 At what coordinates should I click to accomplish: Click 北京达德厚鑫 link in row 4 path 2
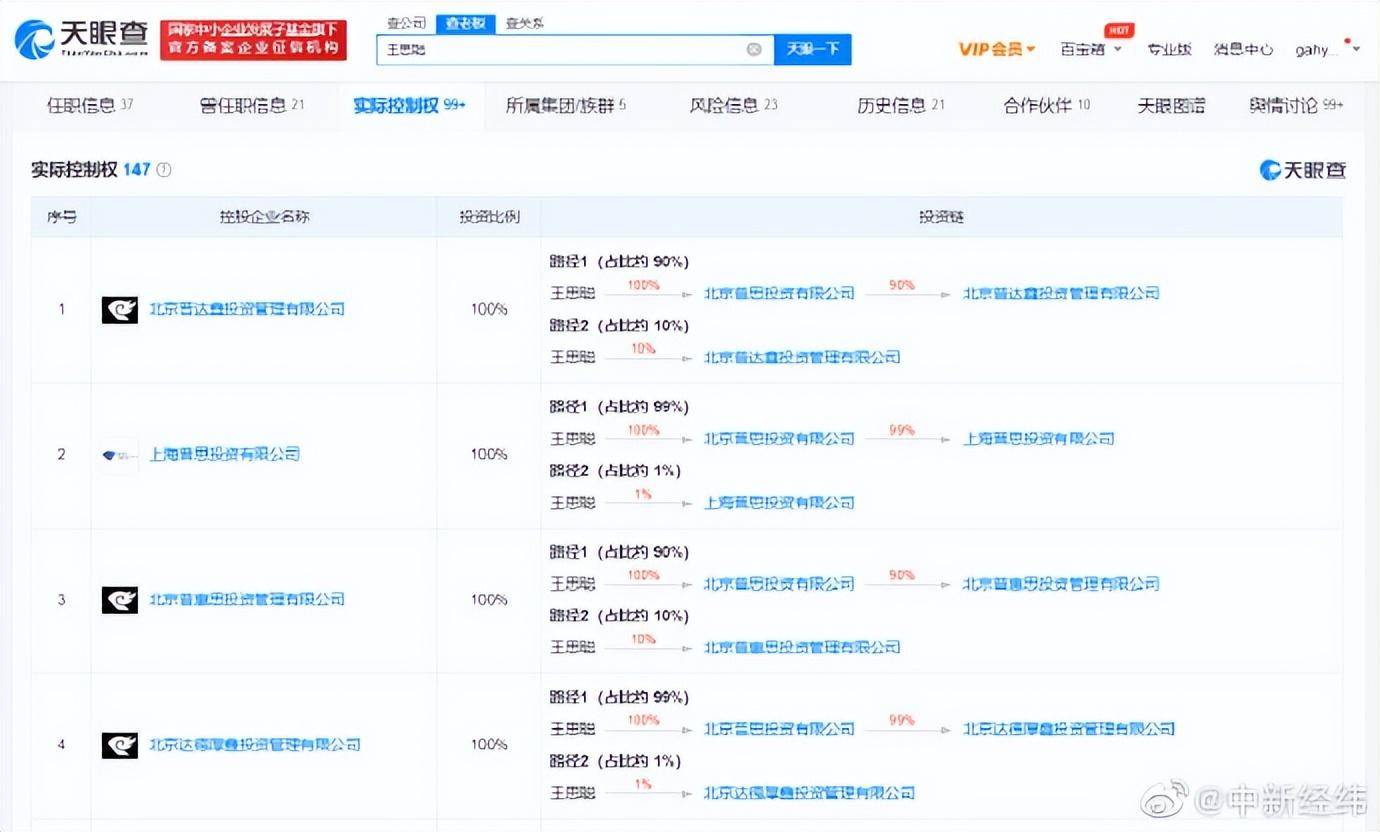pos(809,793)
